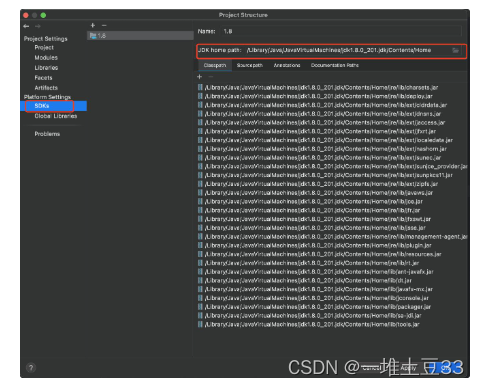This screenshot has width=480, height=387.
Task: Select the deploy.jar classpath entry
Action: [x=315, y=96]
